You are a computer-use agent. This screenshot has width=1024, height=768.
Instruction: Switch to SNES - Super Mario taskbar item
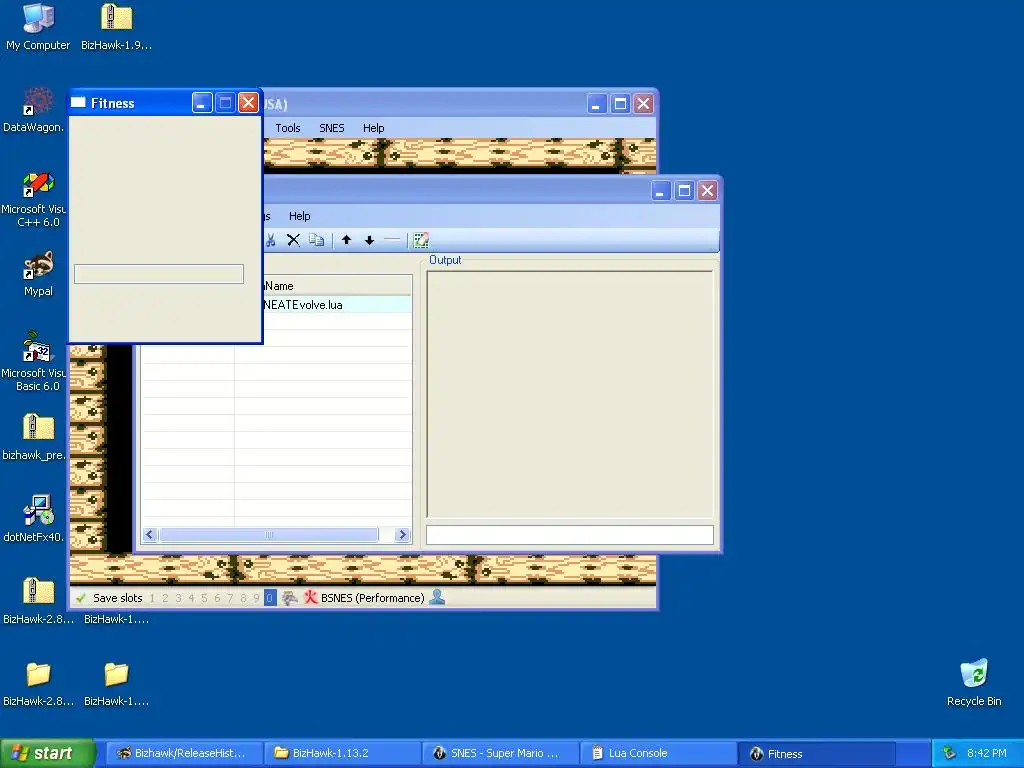click(500, 754)
